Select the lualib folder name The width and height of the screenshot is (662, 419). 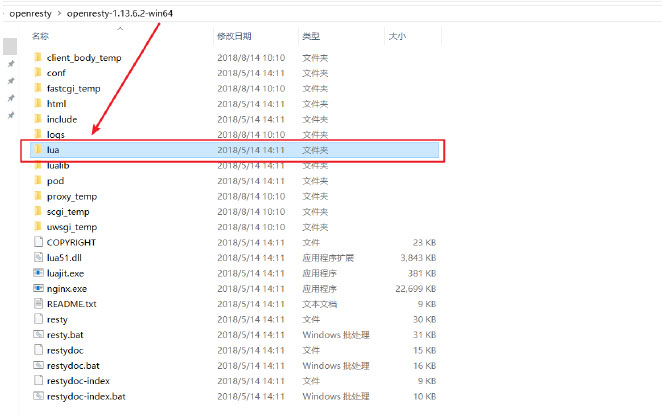tap(58, 166)
